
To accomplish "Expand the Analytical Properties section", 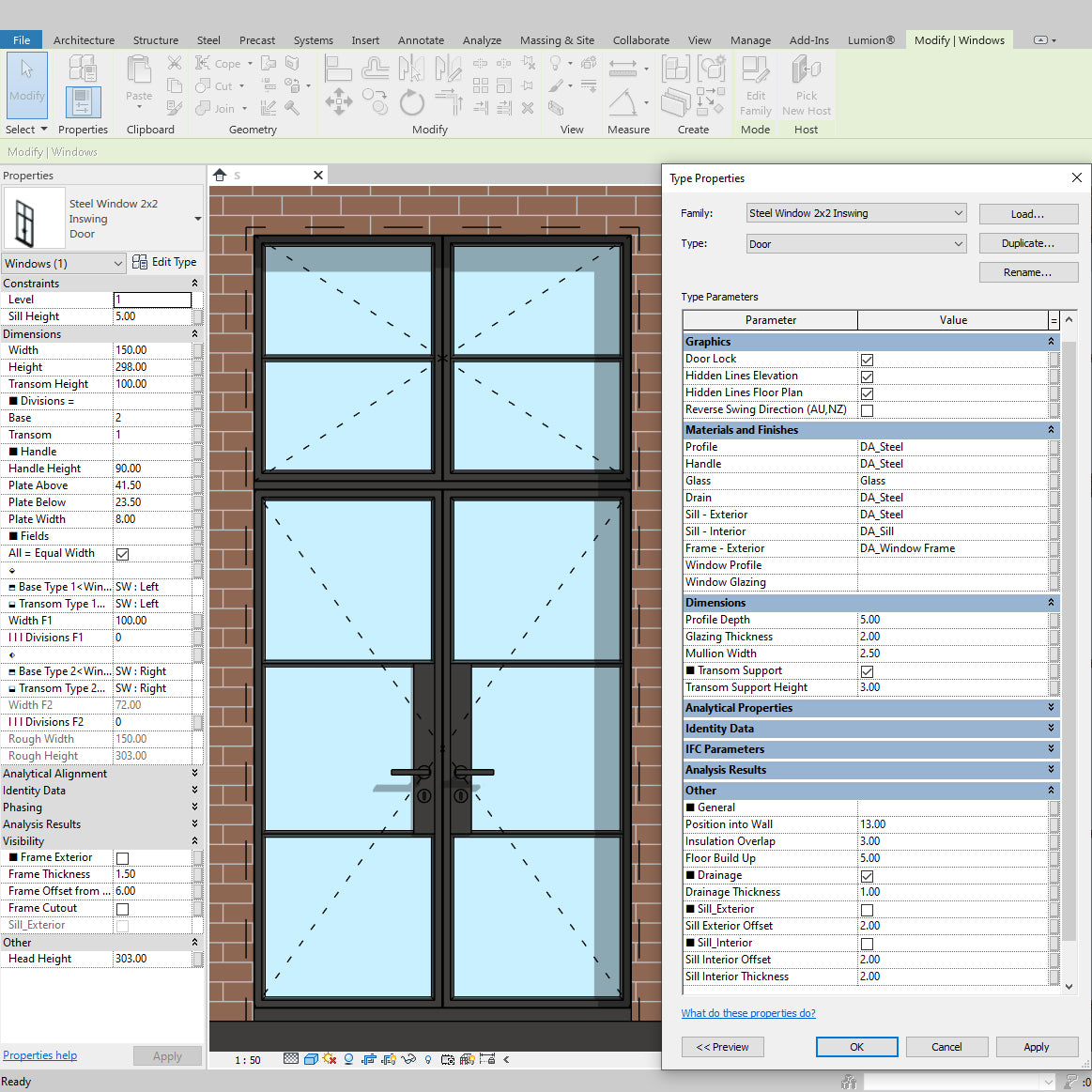I will click(x=1051, y=707).
